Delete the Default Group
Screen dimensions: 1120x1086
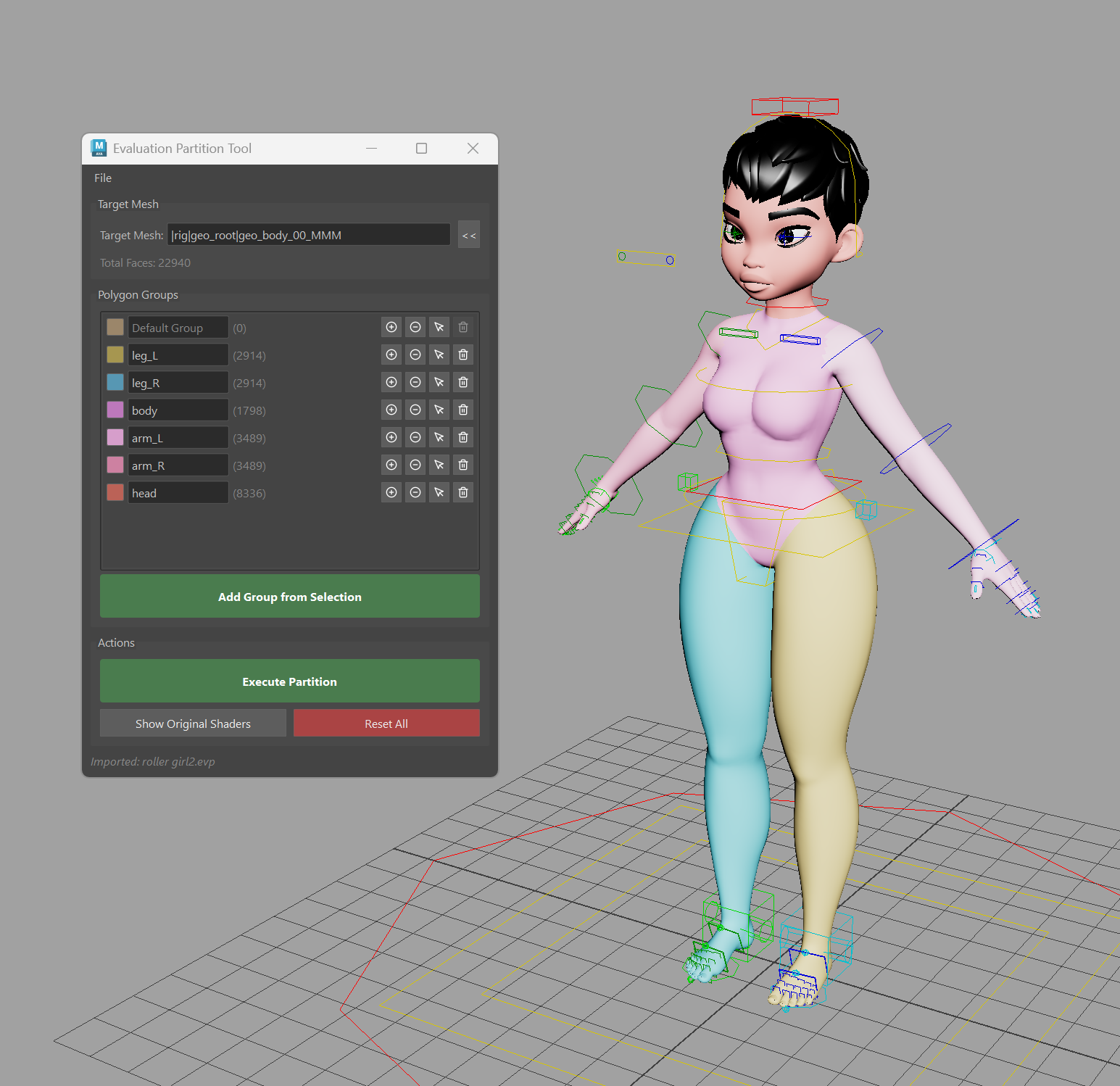[463, 327]
